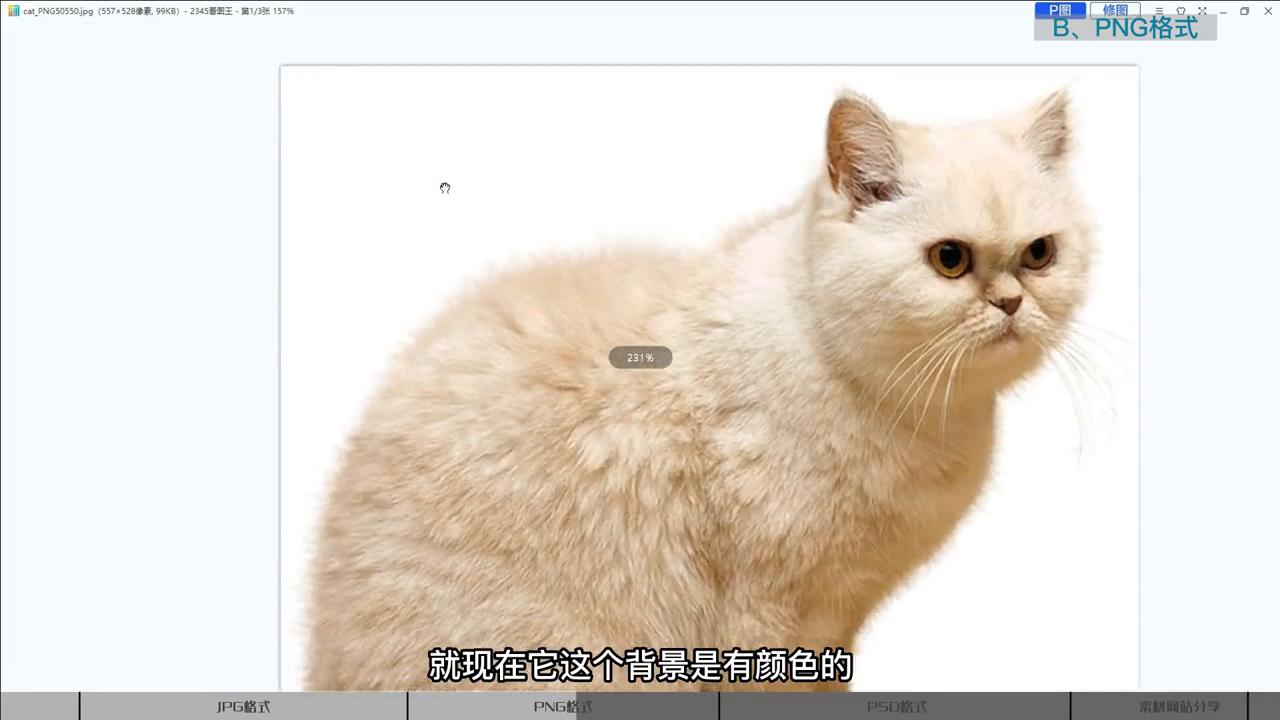Click the 231% zoom level indicator

pyautogui.click(x=640, y=357)
